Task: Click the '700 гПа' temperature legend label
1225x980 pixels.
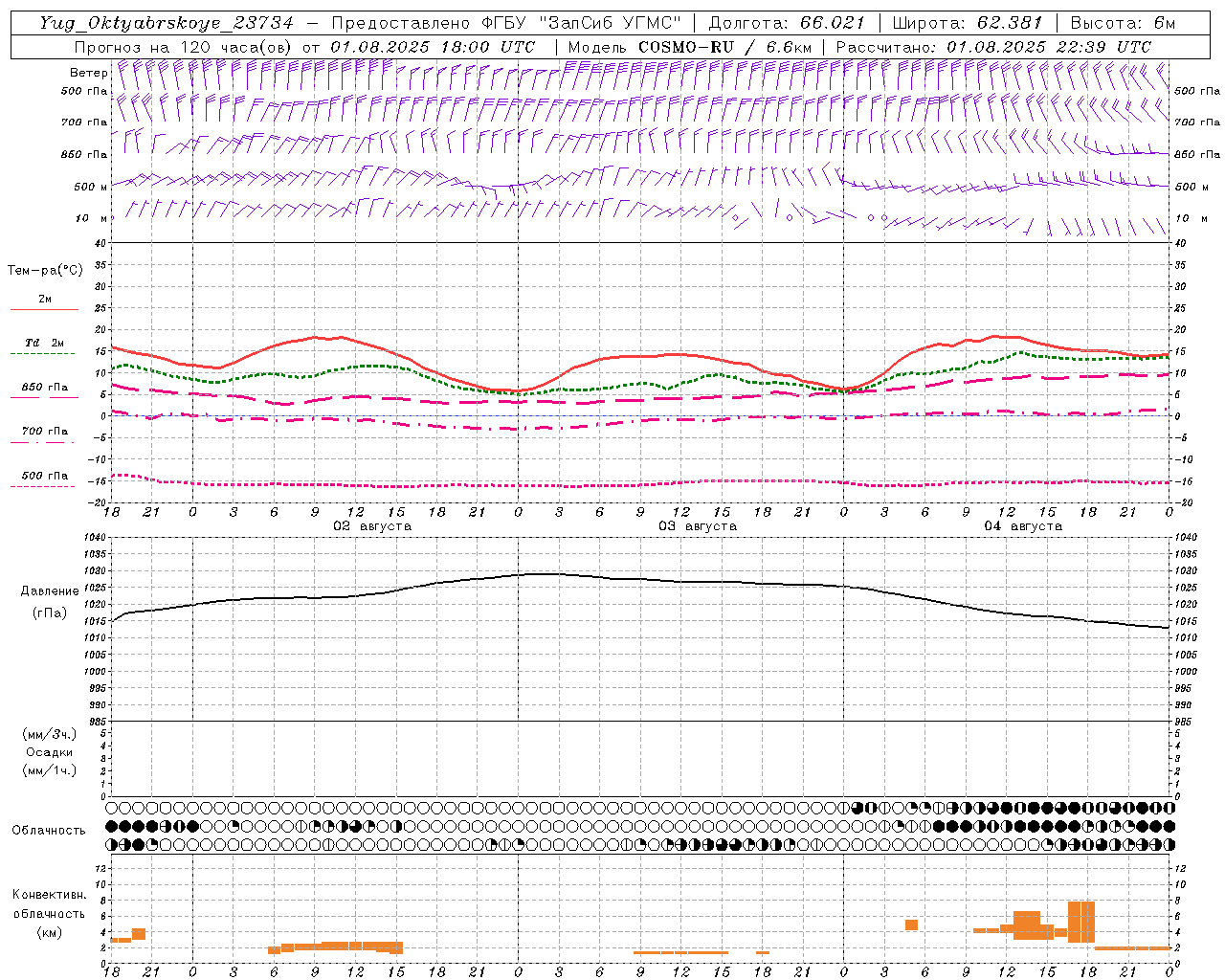Action: [45, 431]
